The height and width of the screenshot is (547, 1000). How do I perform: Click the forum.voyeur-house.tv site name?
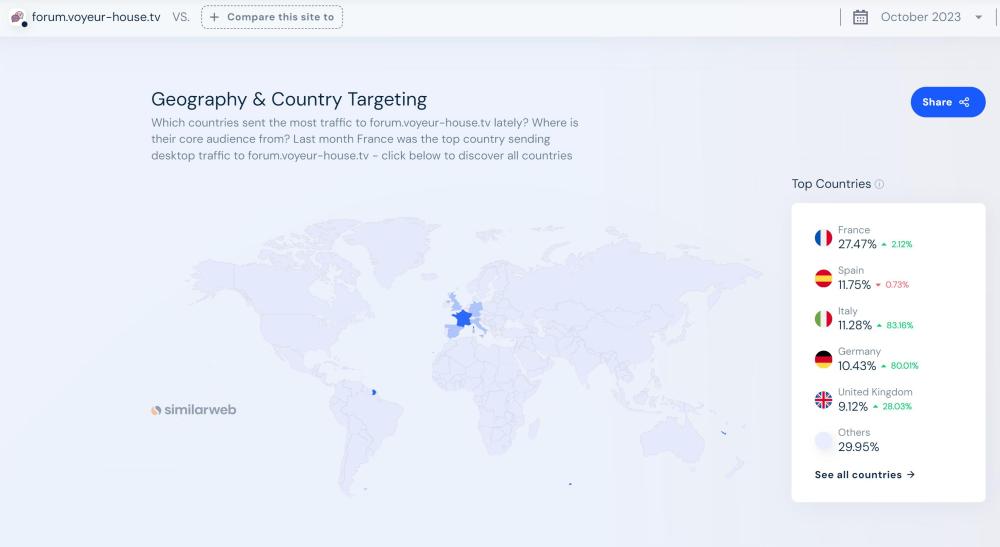[96, 17]
